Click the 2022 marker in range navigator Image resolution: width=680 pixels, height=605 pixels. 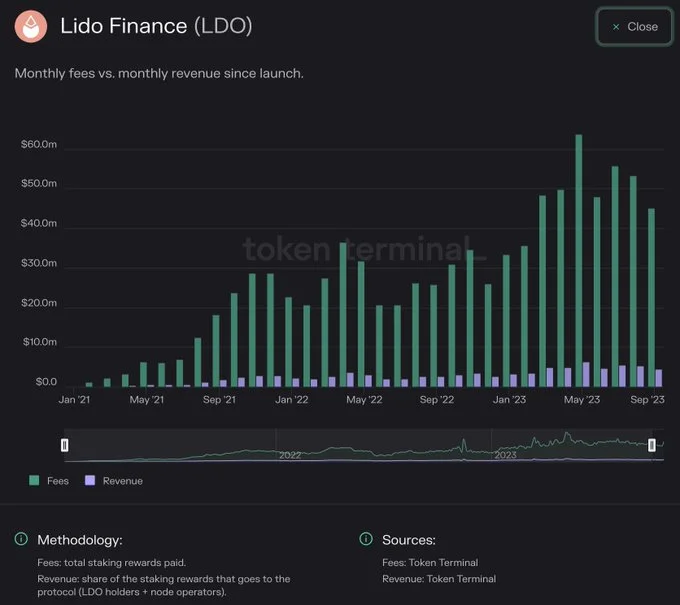290,455
